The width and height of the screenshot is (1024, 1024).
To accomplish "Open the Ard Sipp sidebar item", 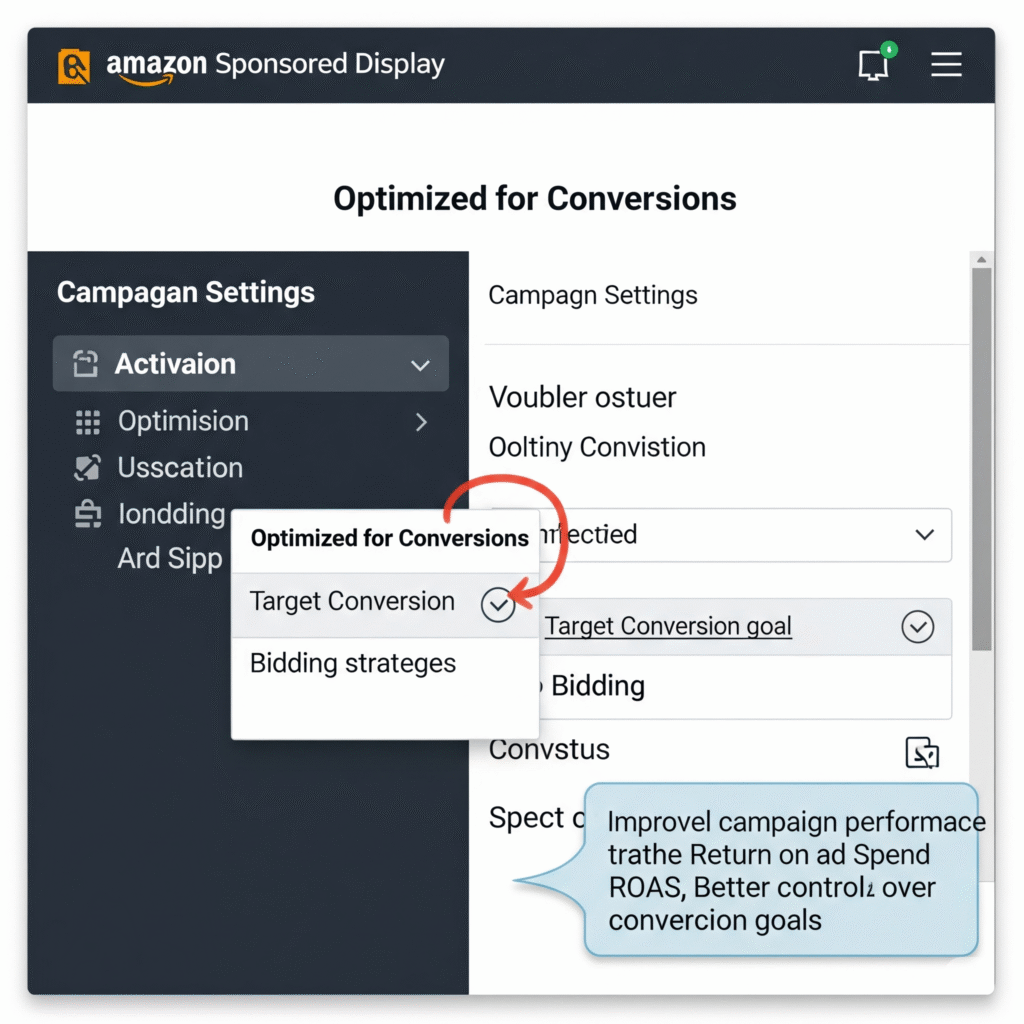I will tap(170, 559).
